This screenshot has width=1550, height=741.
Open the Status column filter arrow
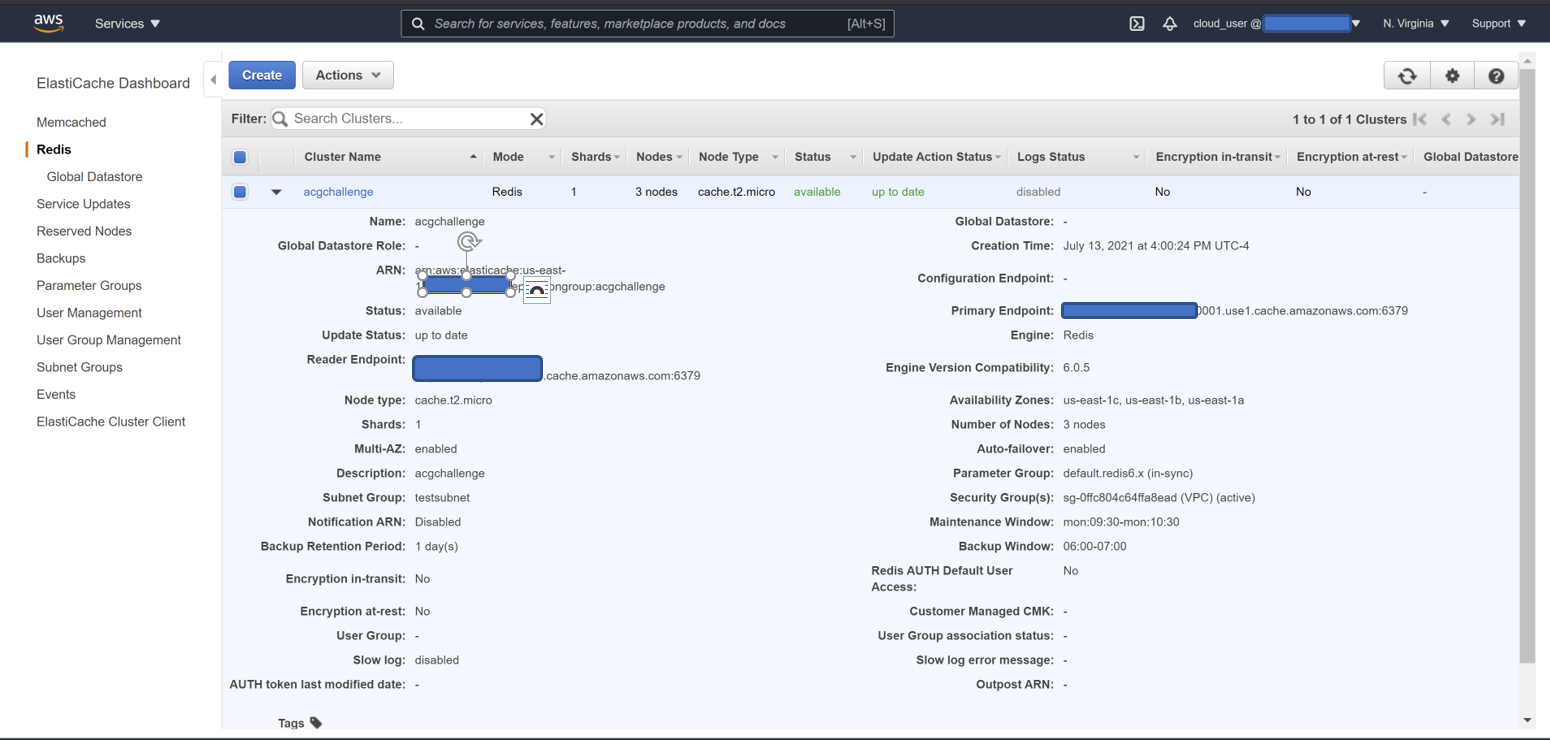853,158
